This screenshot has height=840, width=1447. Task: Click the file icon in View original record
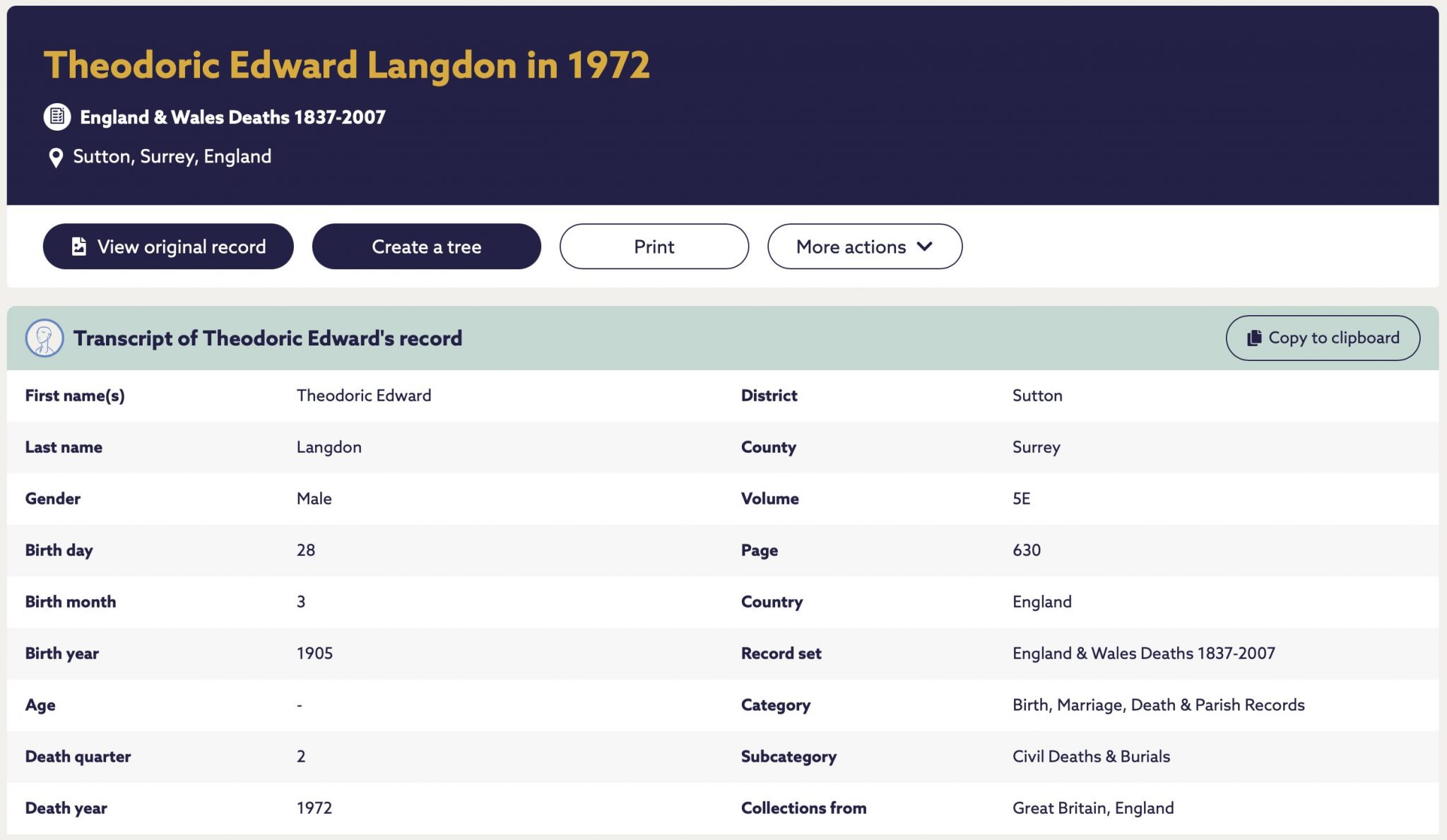point(79,247)
